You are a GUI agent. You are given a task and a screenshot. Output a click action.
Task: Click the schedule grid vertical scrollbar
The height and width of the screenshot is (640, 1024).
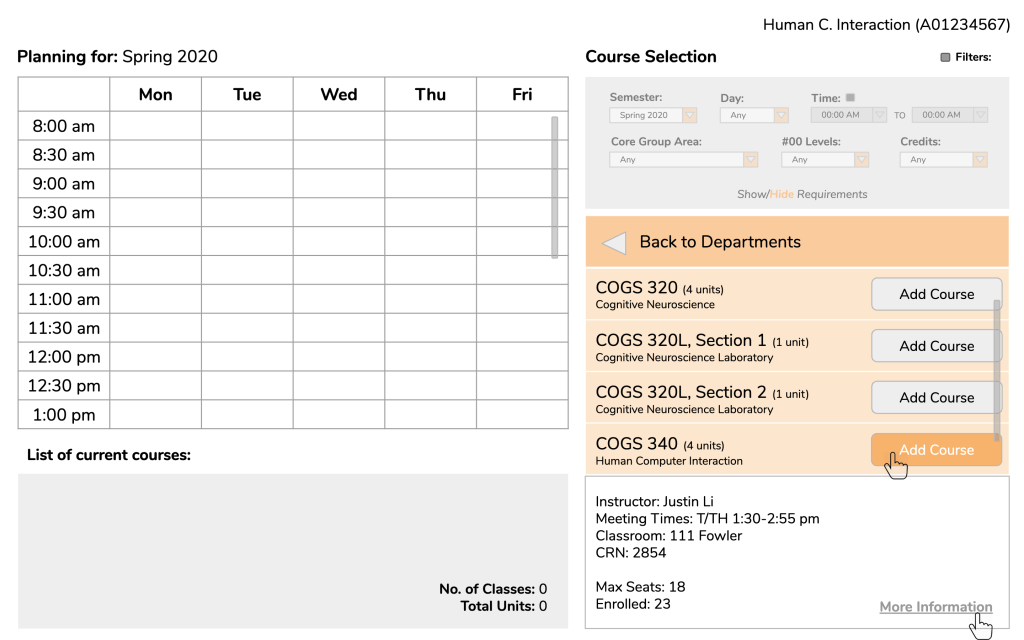pyautogui.click(x=554, y=187)
